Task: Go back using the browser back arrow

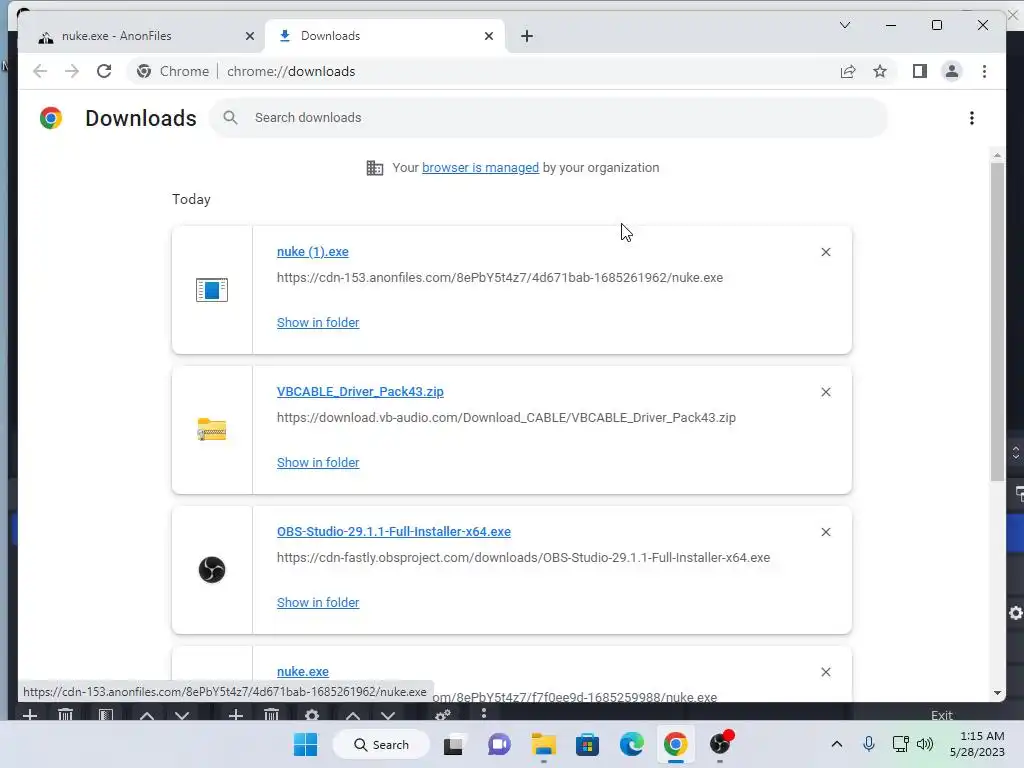Action: (x=40, y=71)
